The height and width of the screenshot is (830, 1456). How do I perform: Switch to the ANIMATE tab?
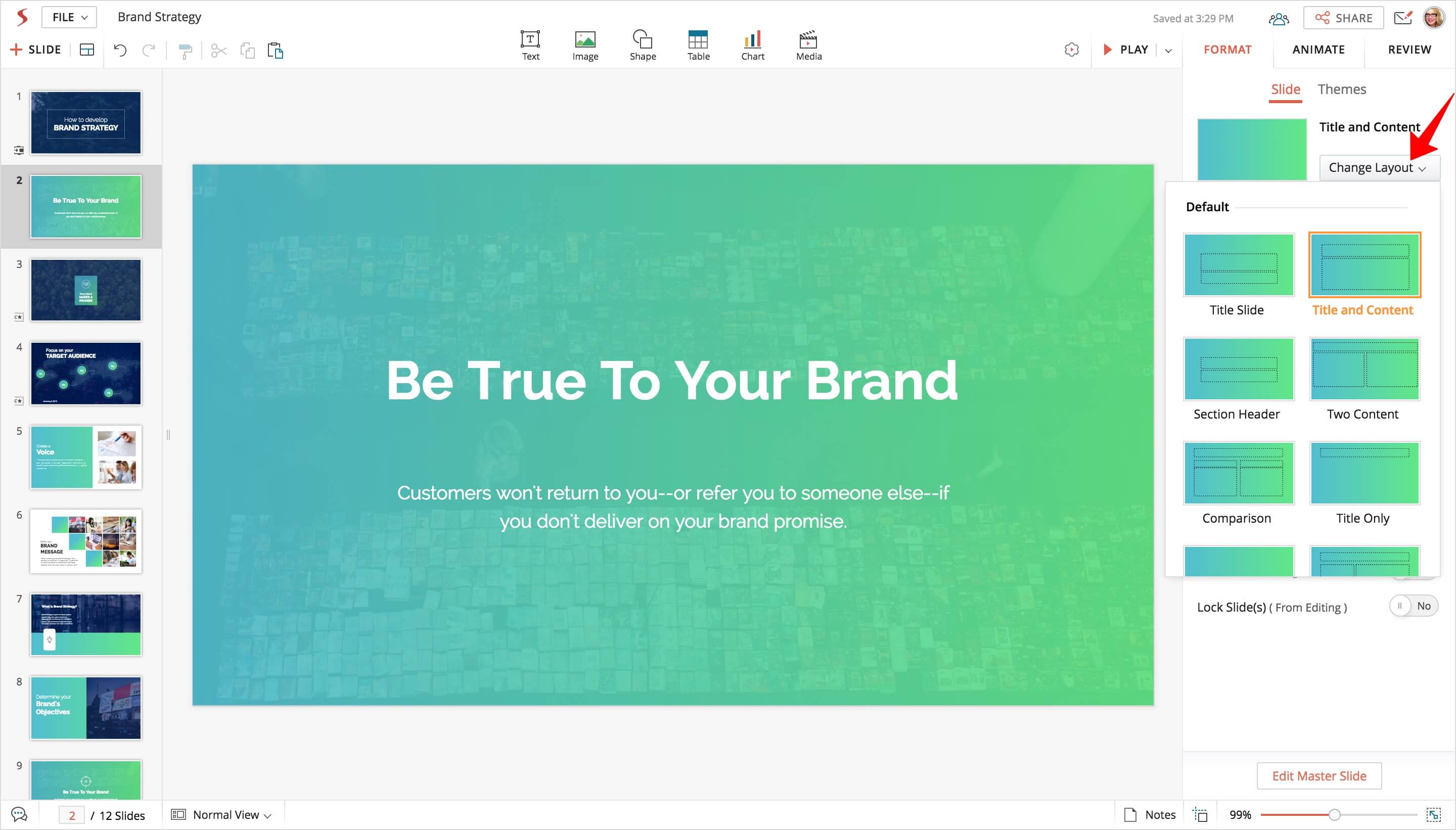tap(1318, 50)
